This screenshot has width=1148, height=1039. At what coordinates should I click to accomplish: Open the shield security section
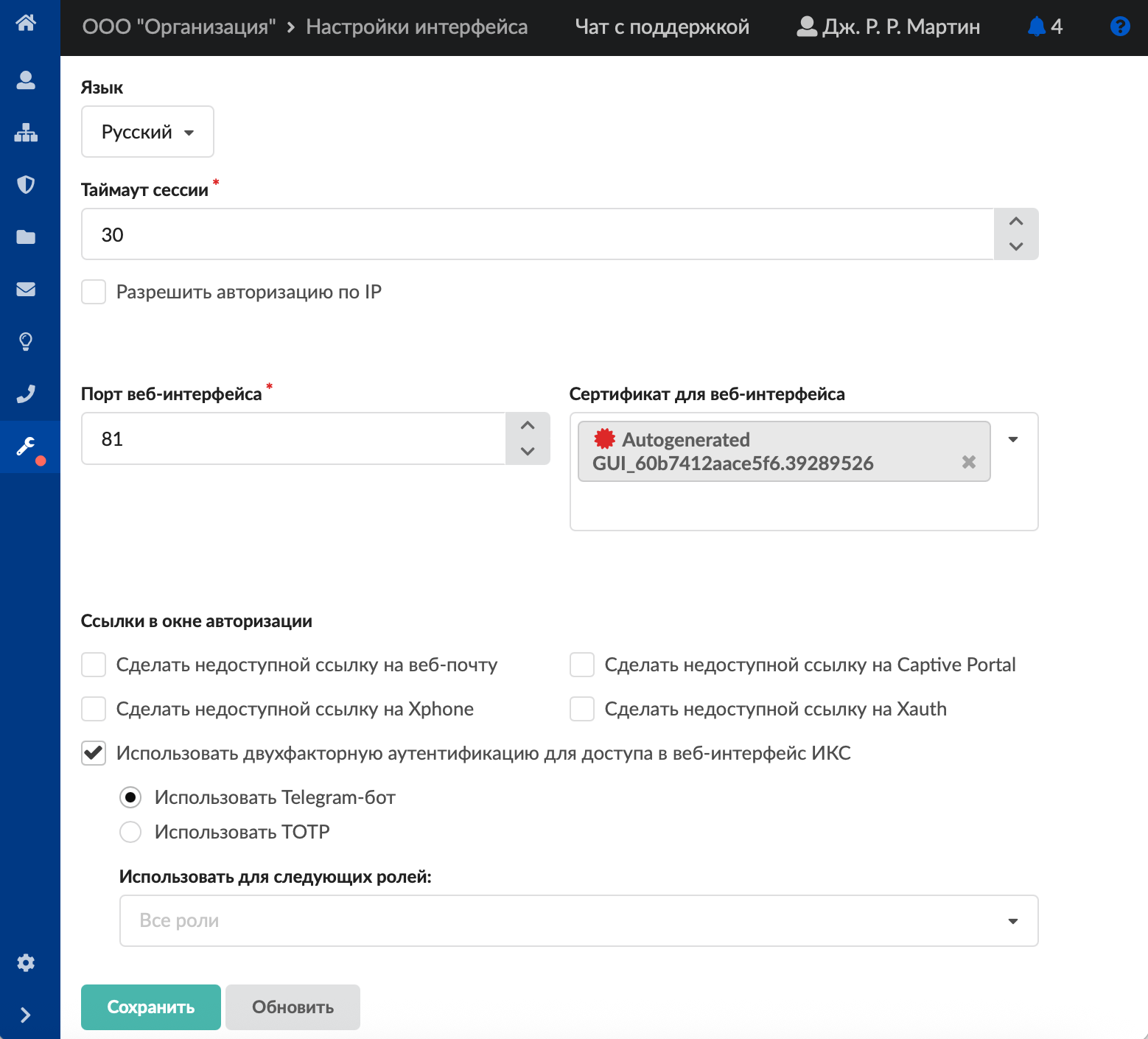point(26,184)
